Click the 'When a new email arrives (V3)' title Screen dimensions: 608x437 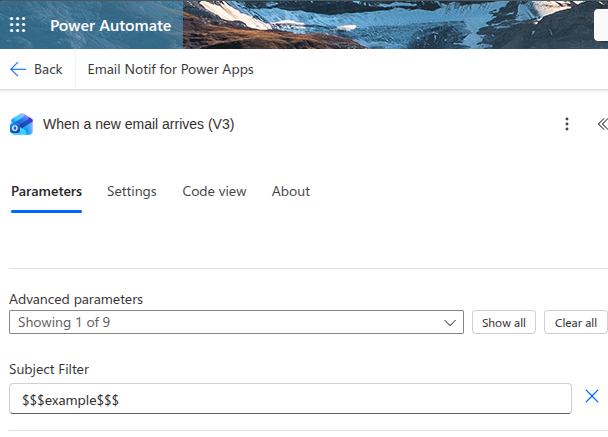tap(138, 124)
